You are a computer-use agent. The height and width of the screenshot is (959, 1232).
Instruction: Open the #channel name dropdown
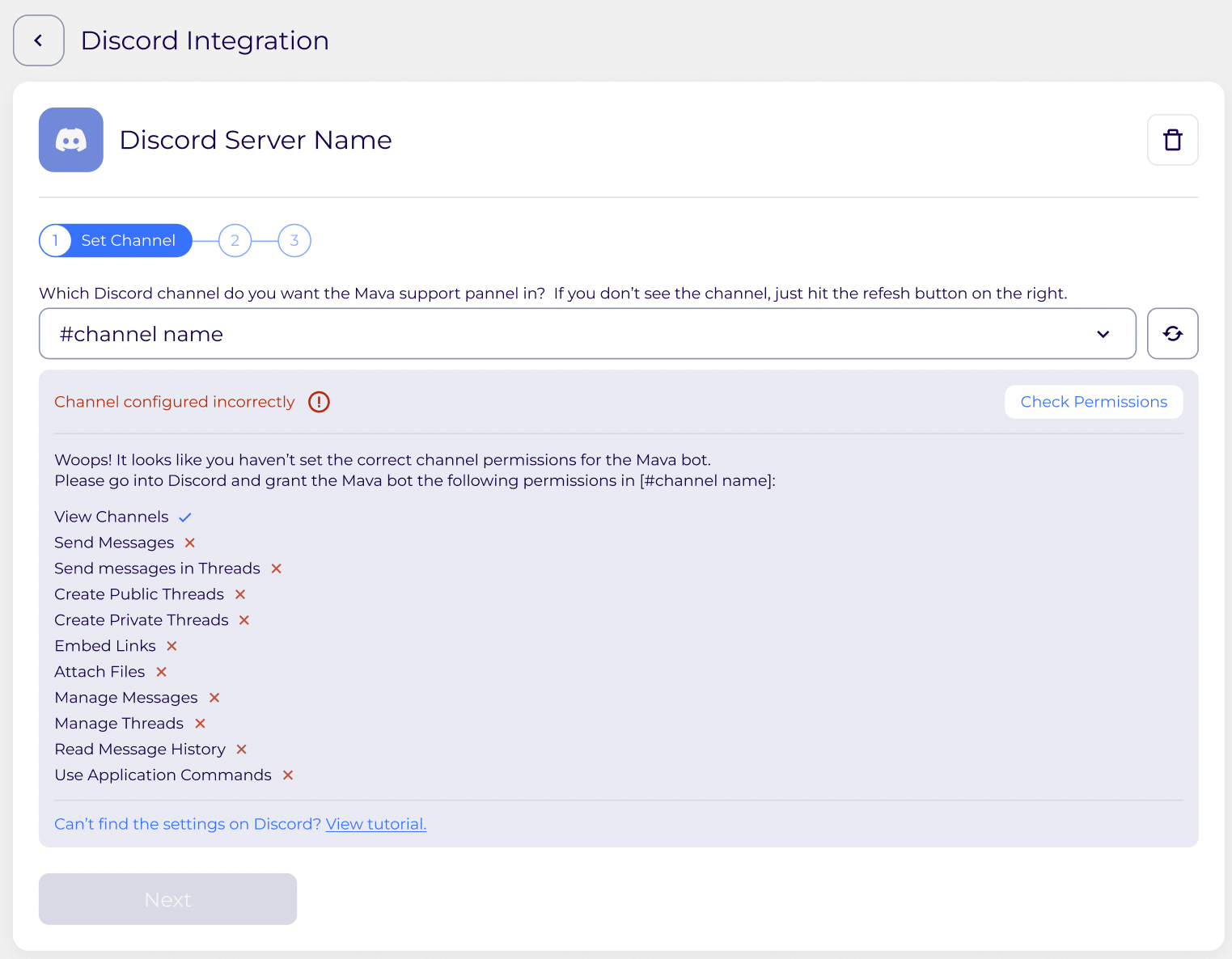click(566, 333)
